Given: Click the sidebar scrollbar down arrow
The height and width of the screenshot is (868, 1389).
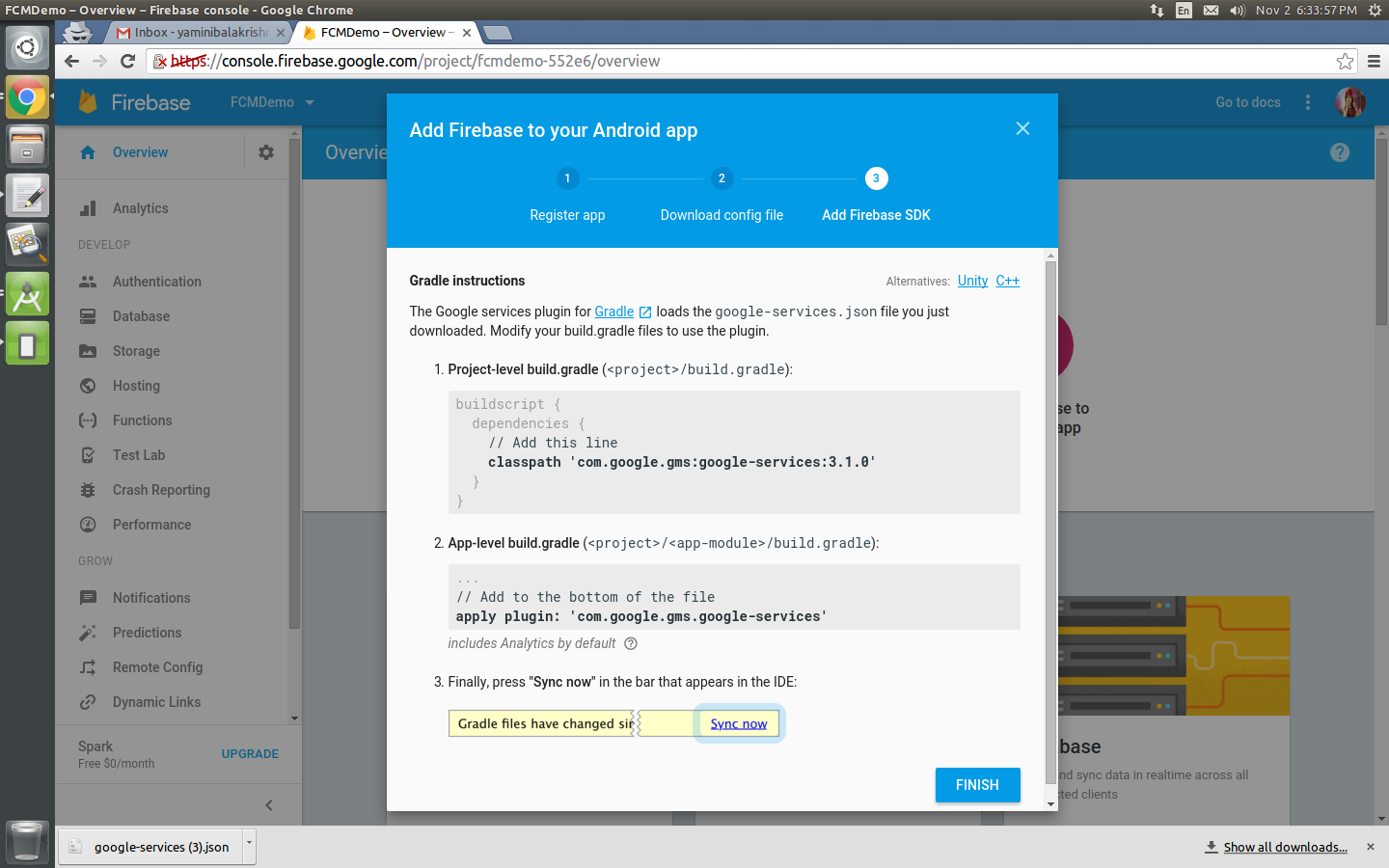Looking at the screenshot, I should (294, 719).
